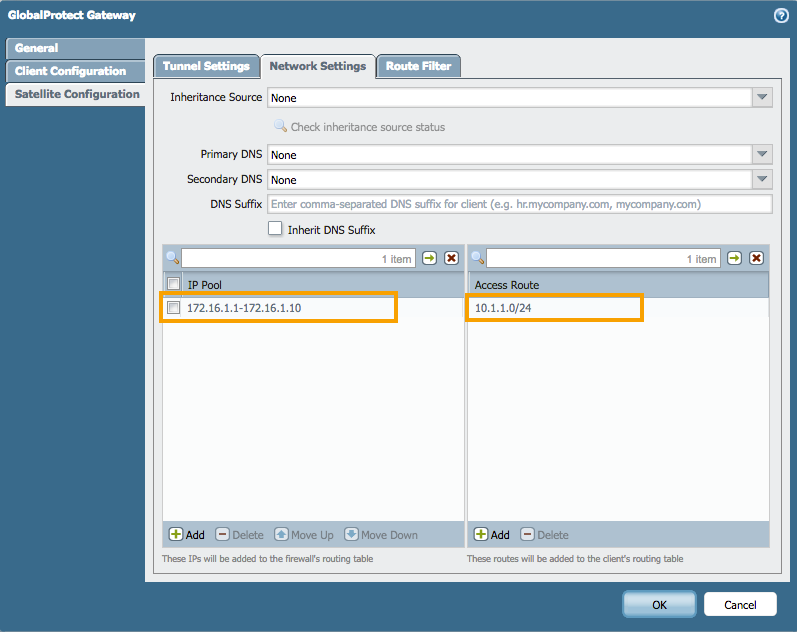Click Primary DNS None field
Image resolution: width=797 pixels, height=632 pixels.
[x=510, y=154]
